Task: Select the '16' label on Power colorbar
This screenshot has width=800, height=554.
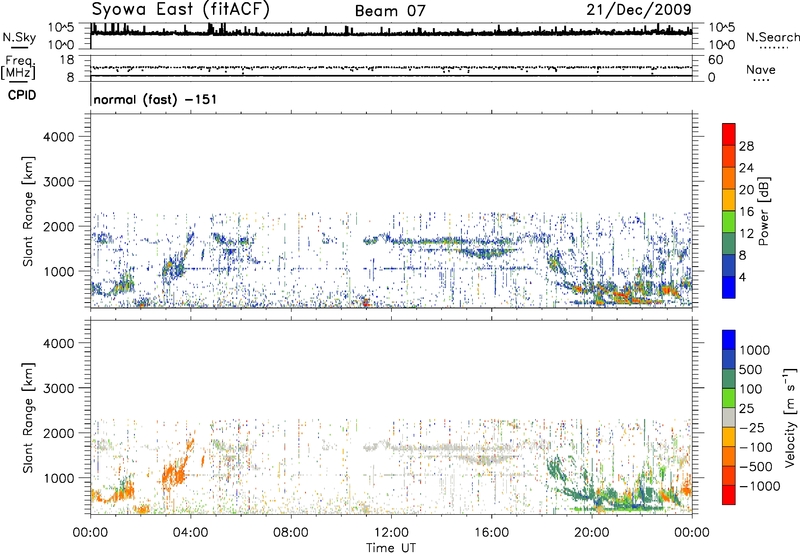Action: point(746,212)
